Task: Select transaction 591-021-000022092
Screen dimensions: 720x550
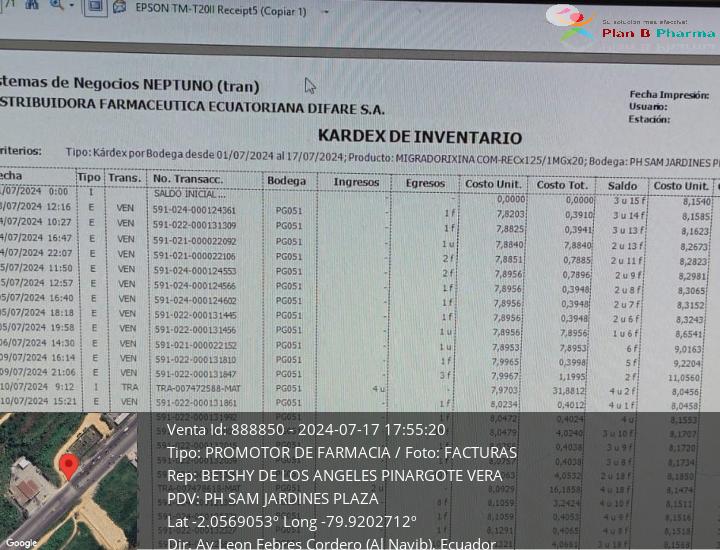Action: click(195, 241)
